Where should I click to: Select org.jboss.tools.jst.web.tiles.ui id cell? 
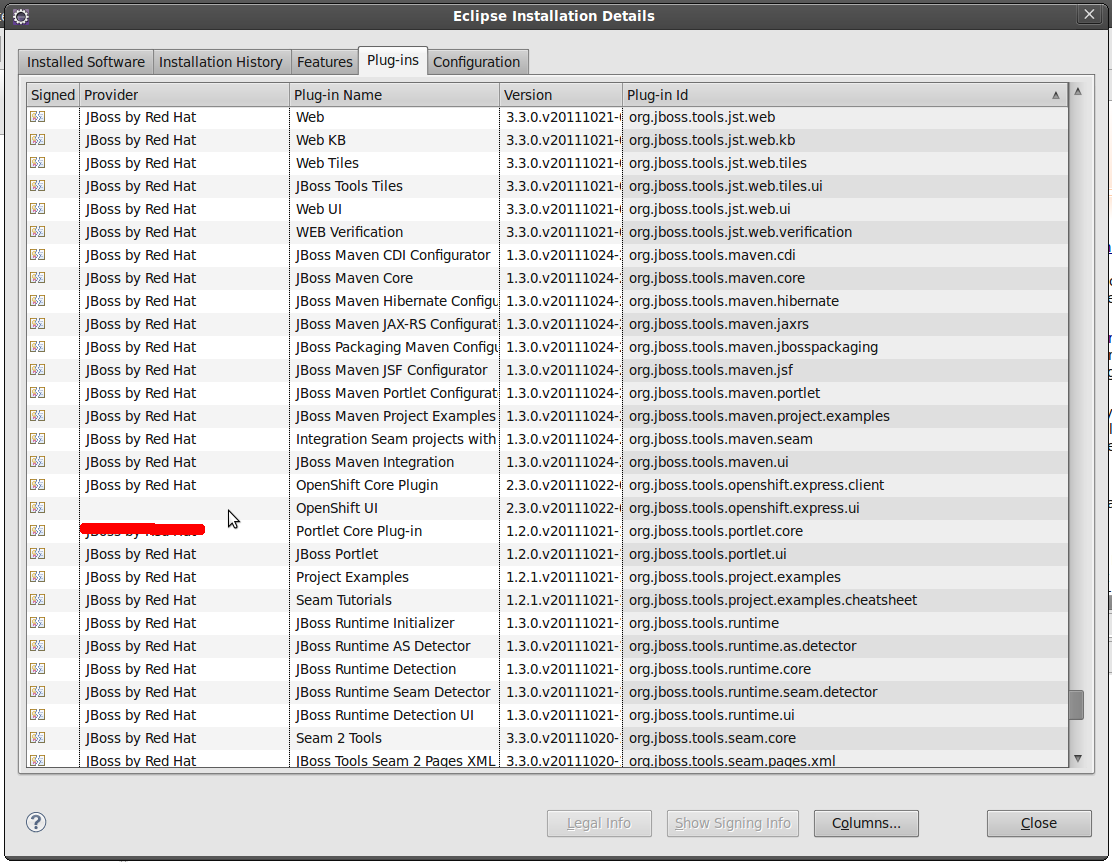coord(725,186)
